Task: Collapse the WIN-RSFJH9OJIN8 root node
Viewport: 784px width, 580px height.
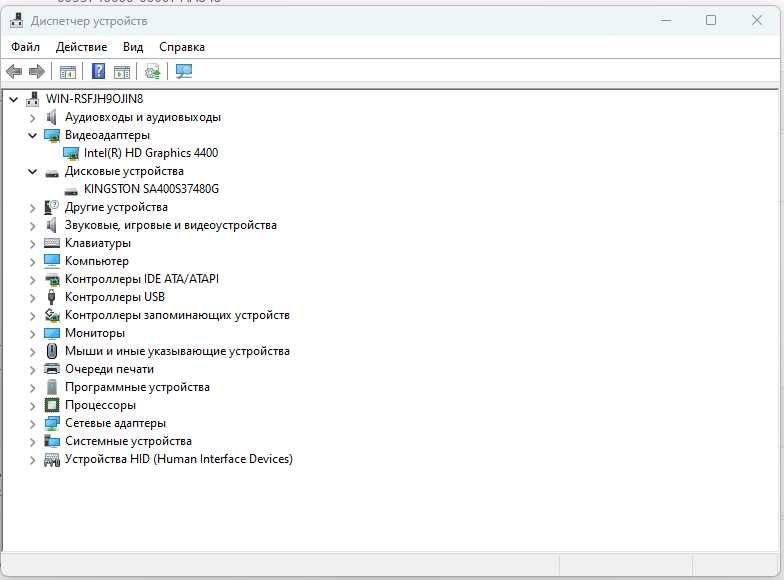Action: click(14, 100)
